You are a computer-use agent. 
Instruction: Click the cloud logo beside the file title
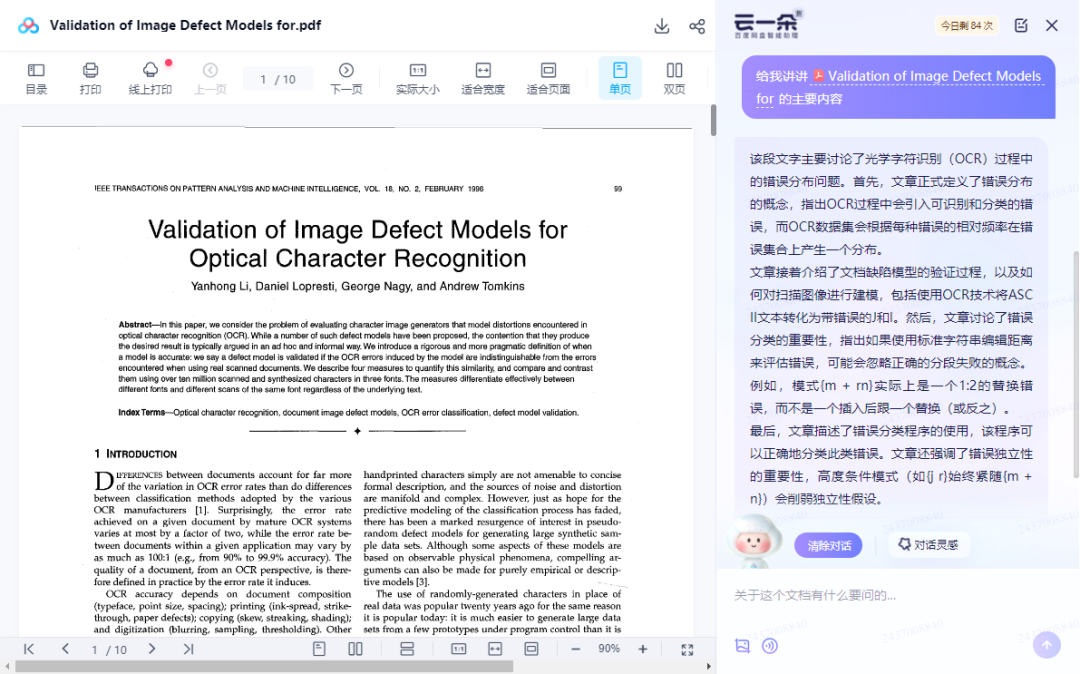click(x=28, y=26)
